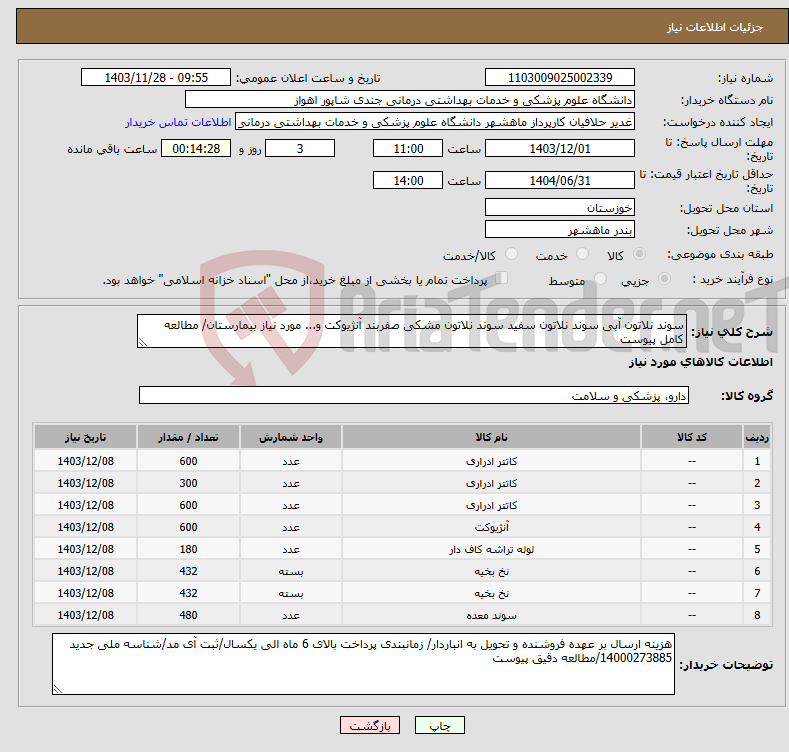This screenshot has height=752, width=789.
Task: Click resize grip of description box
Action: click(143, 342)
